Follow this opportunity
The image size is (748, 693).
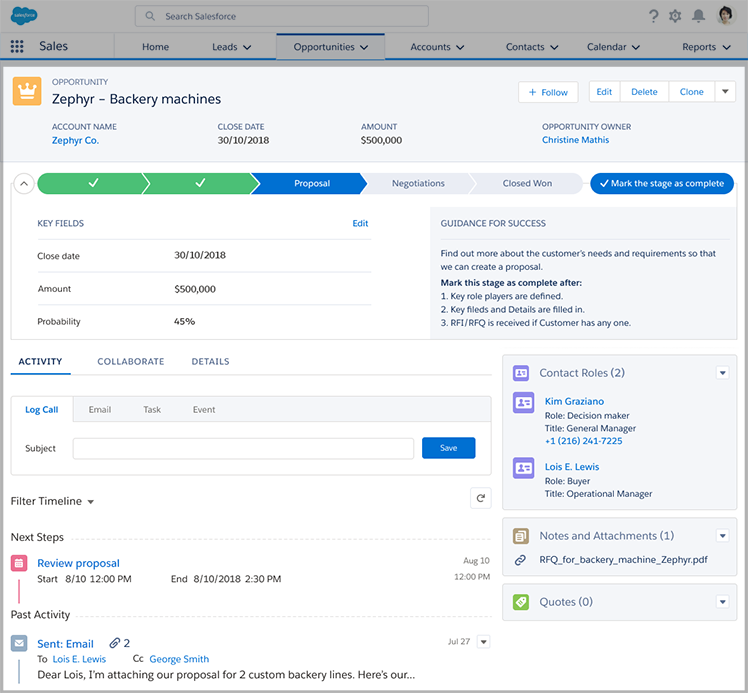tap(548, 92)
